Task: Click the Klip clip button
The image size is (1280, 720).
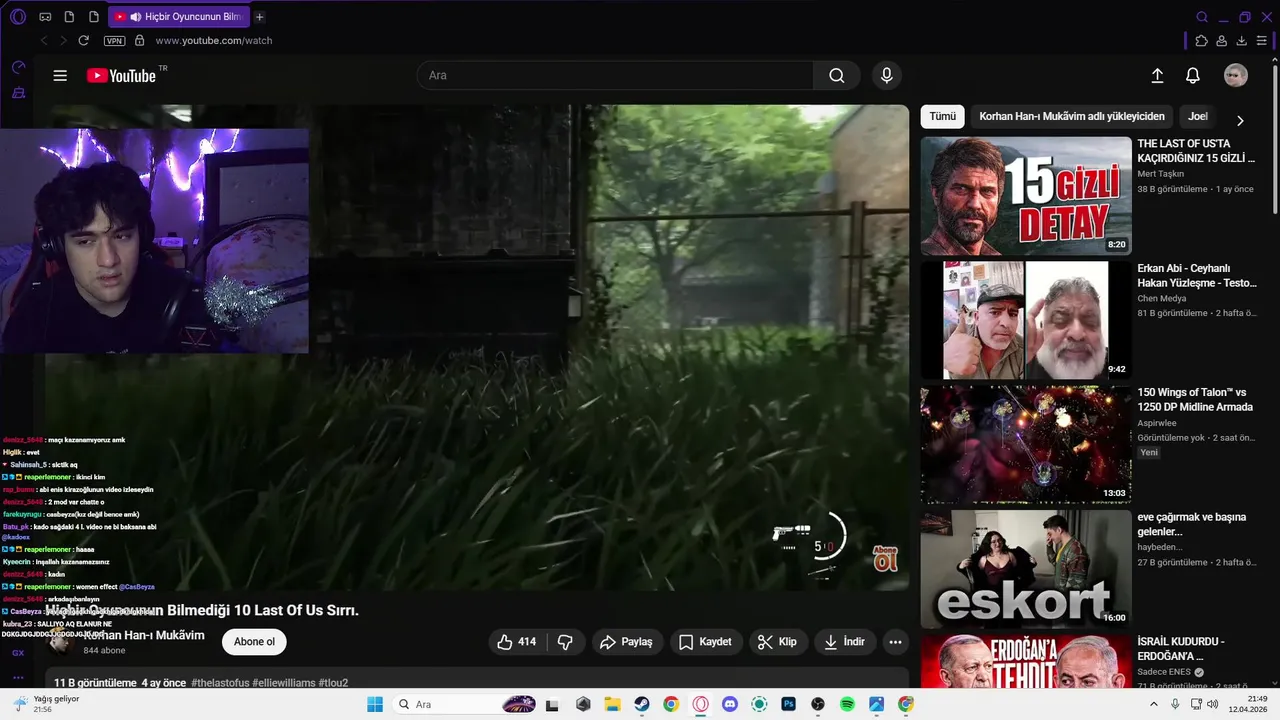Action: [777, 642]
